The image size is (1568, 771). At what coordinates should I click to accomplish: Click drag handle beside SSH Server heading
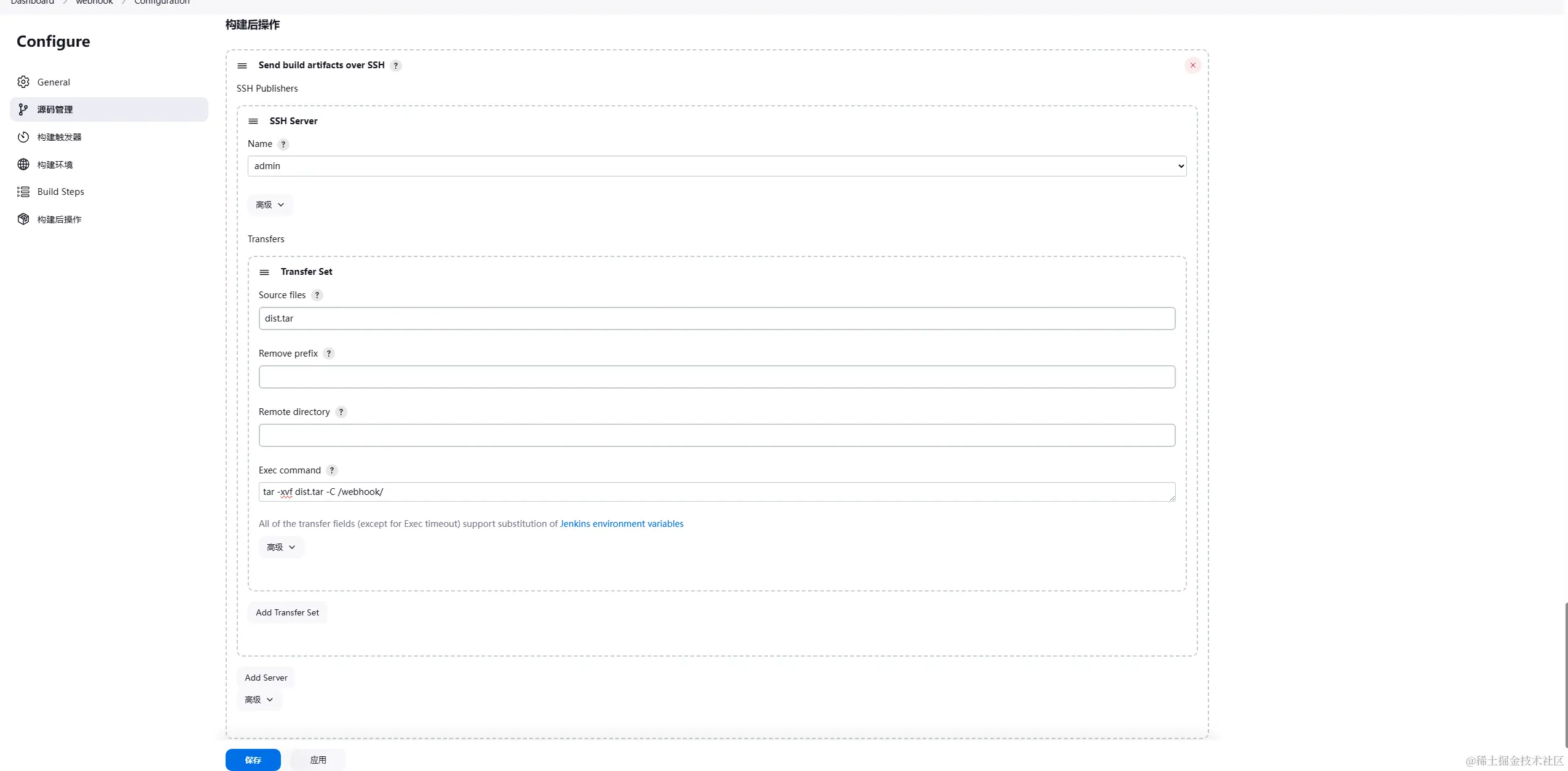(x=253, y=121)
